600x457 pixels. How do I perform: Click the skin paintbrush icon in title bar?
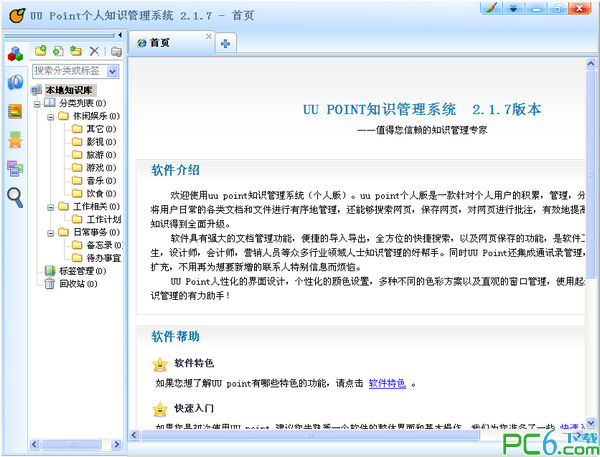pos(491,8)
